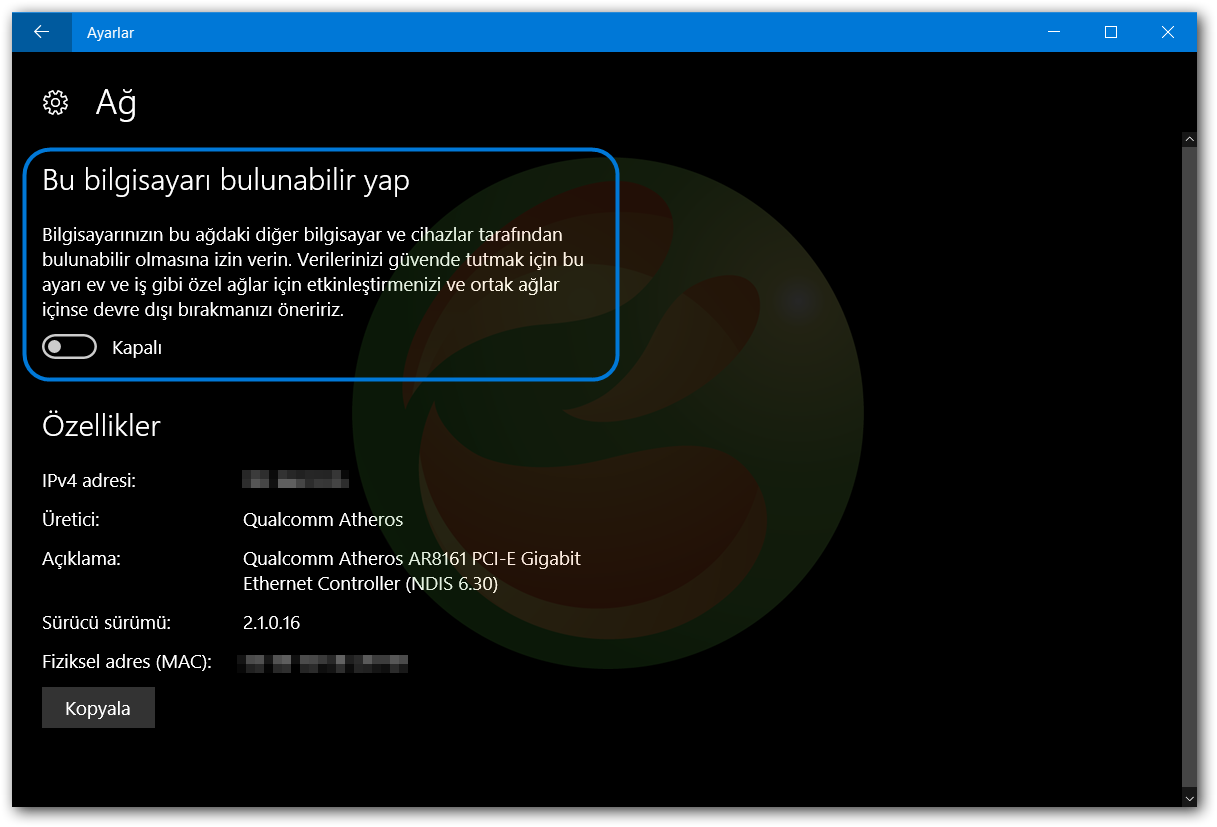Select the blurred Fiziksel adres (MAC) value

tap(323, 661)
